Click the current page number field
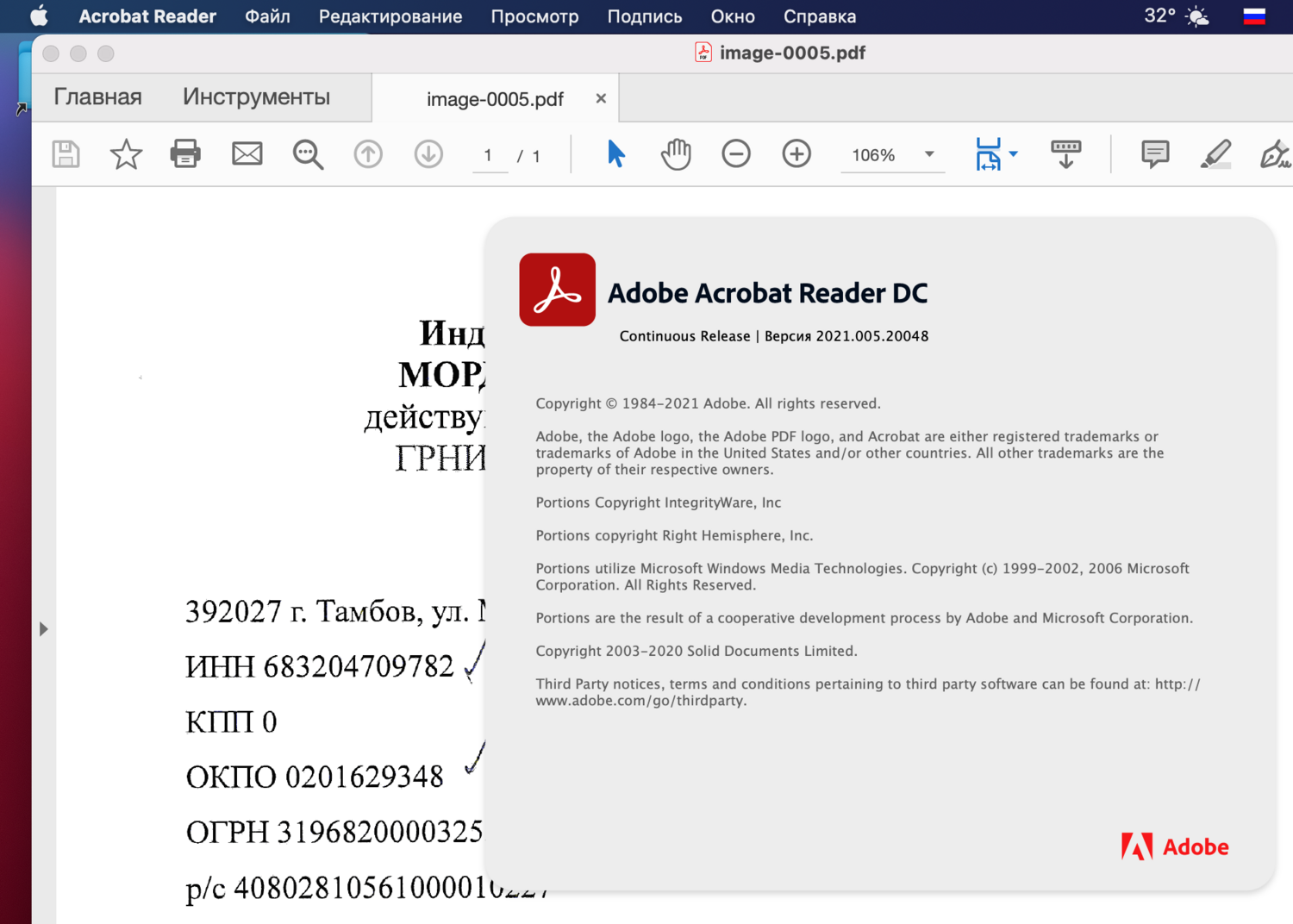The width and height of the screenshot is (1293, 924). (489, 155)
